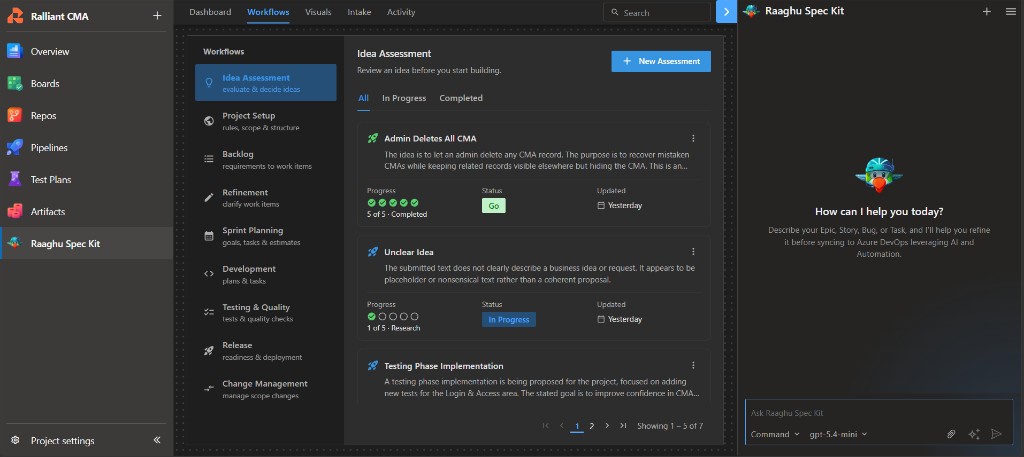The height and width of the screenshot is (457, 1024).
Task: Click the New Assessment button
Action: click(x=661, y=61)
